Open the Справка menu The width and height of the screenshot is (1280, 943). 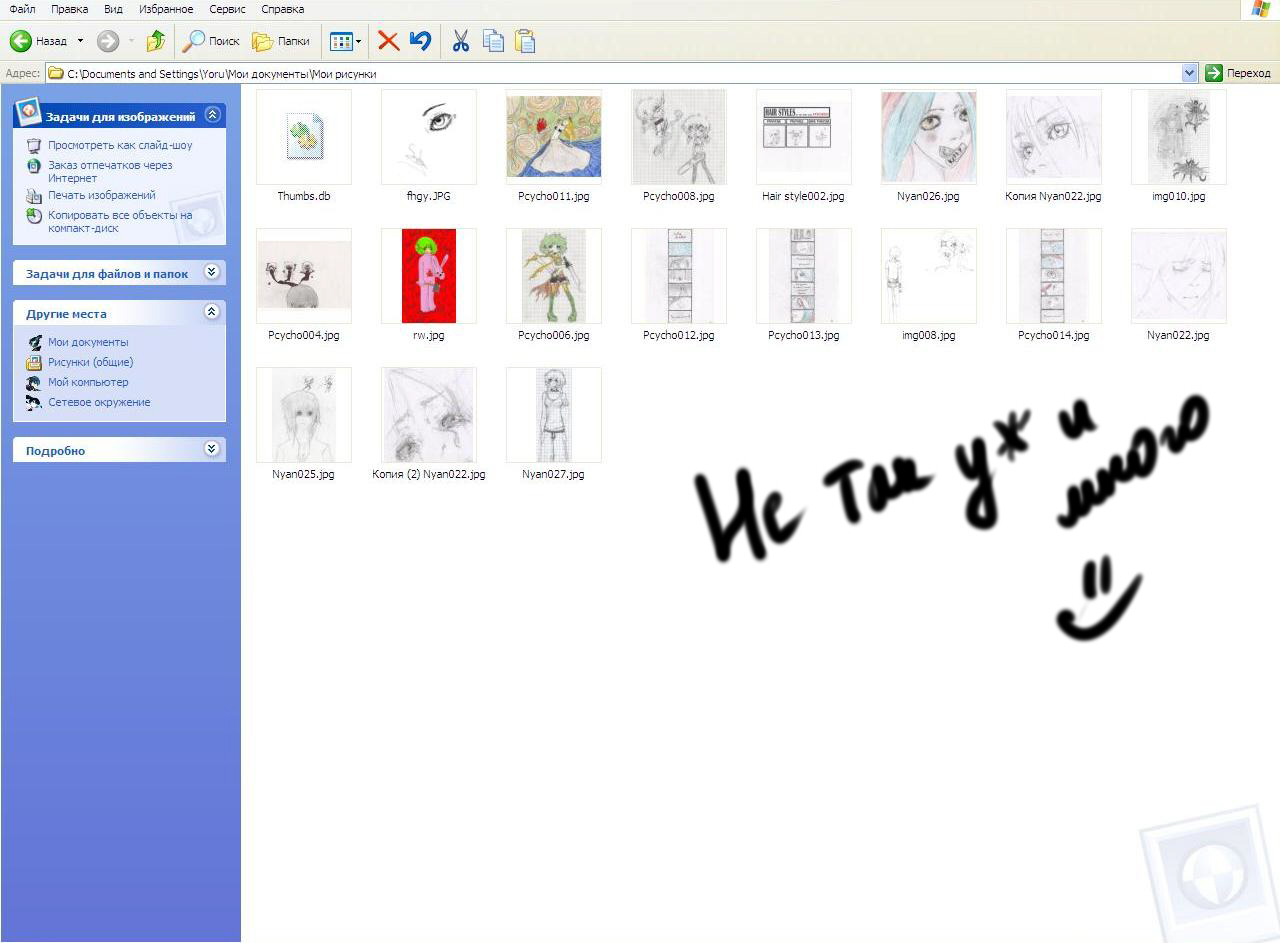(282, 9)
